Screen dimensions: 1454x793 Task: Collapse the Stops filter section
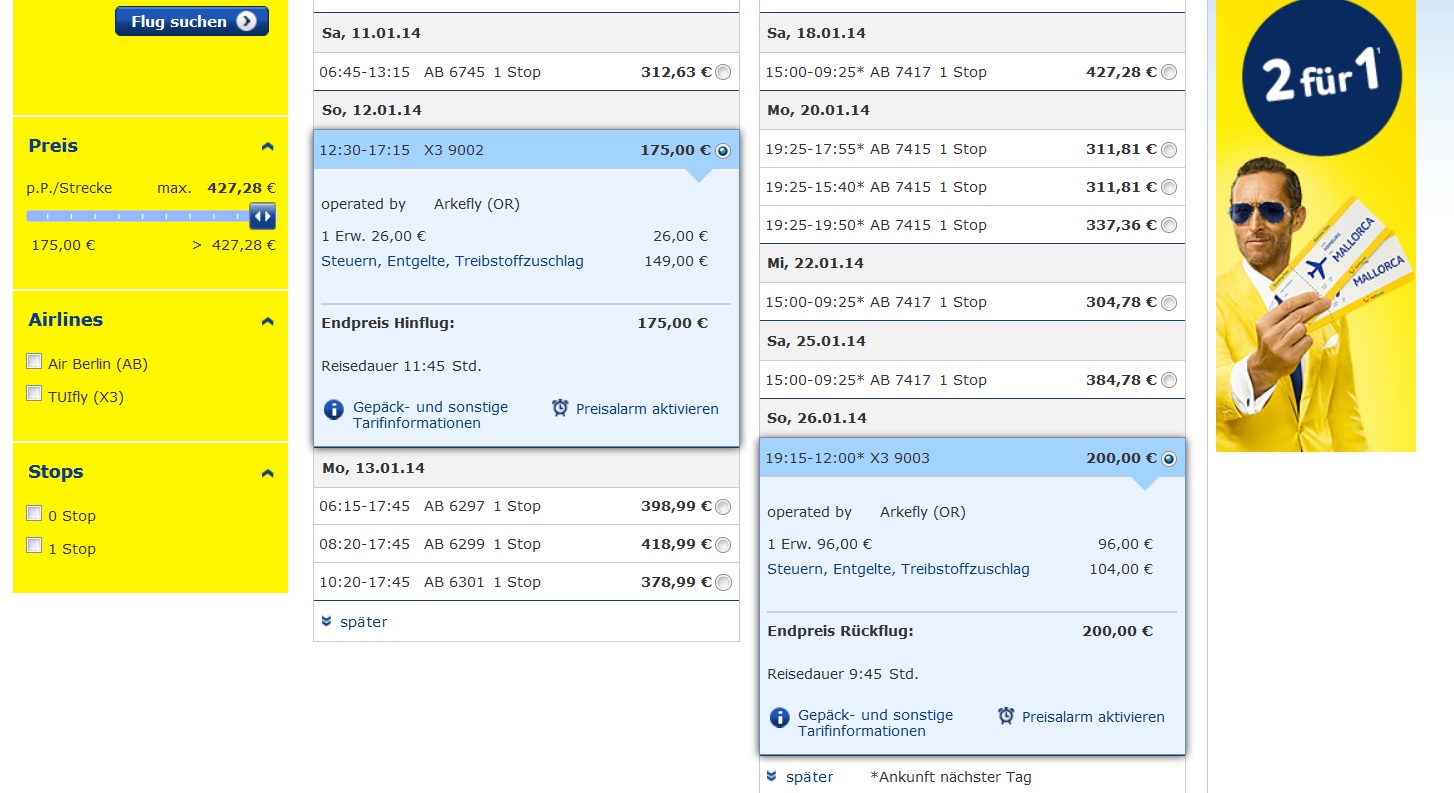[x=267, y=473]
